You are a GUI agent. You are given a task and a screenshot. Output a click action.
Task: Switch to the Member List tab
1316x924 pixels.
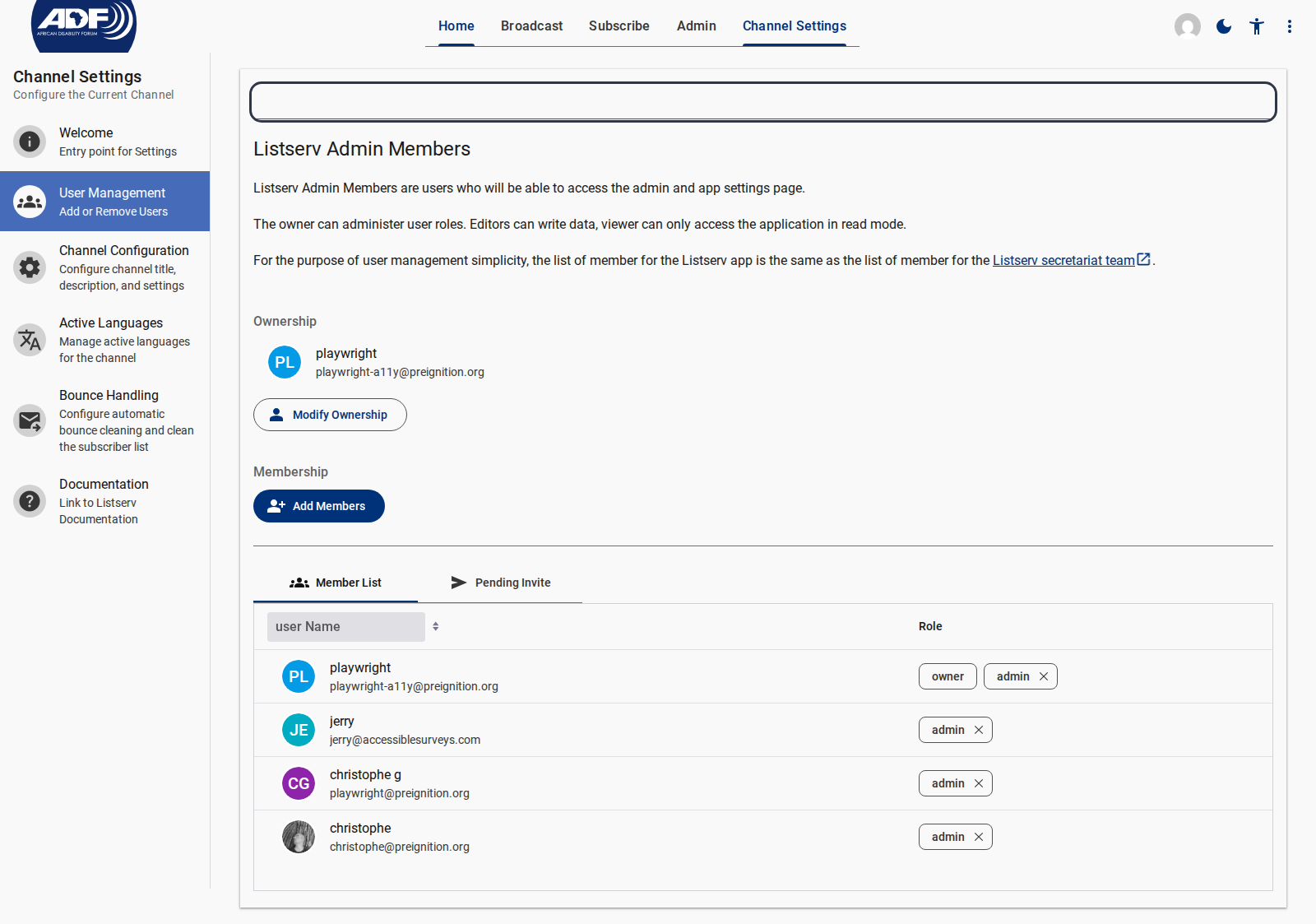(336, 583)
